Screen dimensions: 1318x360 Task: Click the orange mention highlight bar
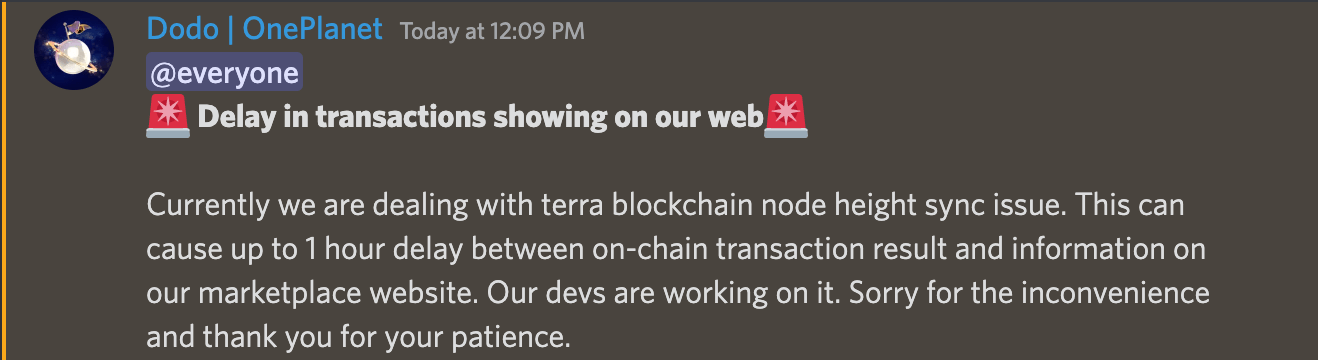[x=3, y=180]
